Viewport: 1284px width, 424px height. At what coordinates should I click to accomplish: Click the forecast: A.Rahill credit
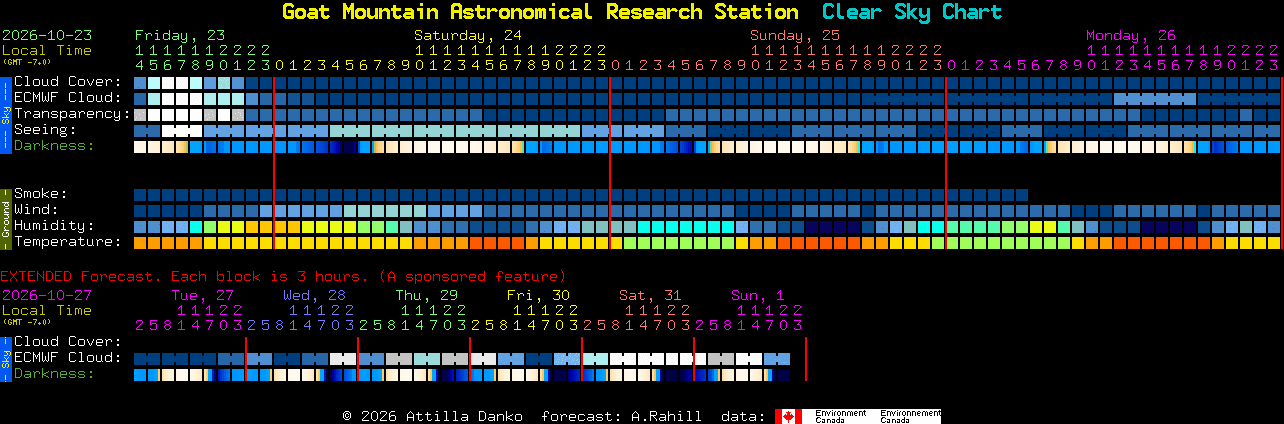pos(621,416)
